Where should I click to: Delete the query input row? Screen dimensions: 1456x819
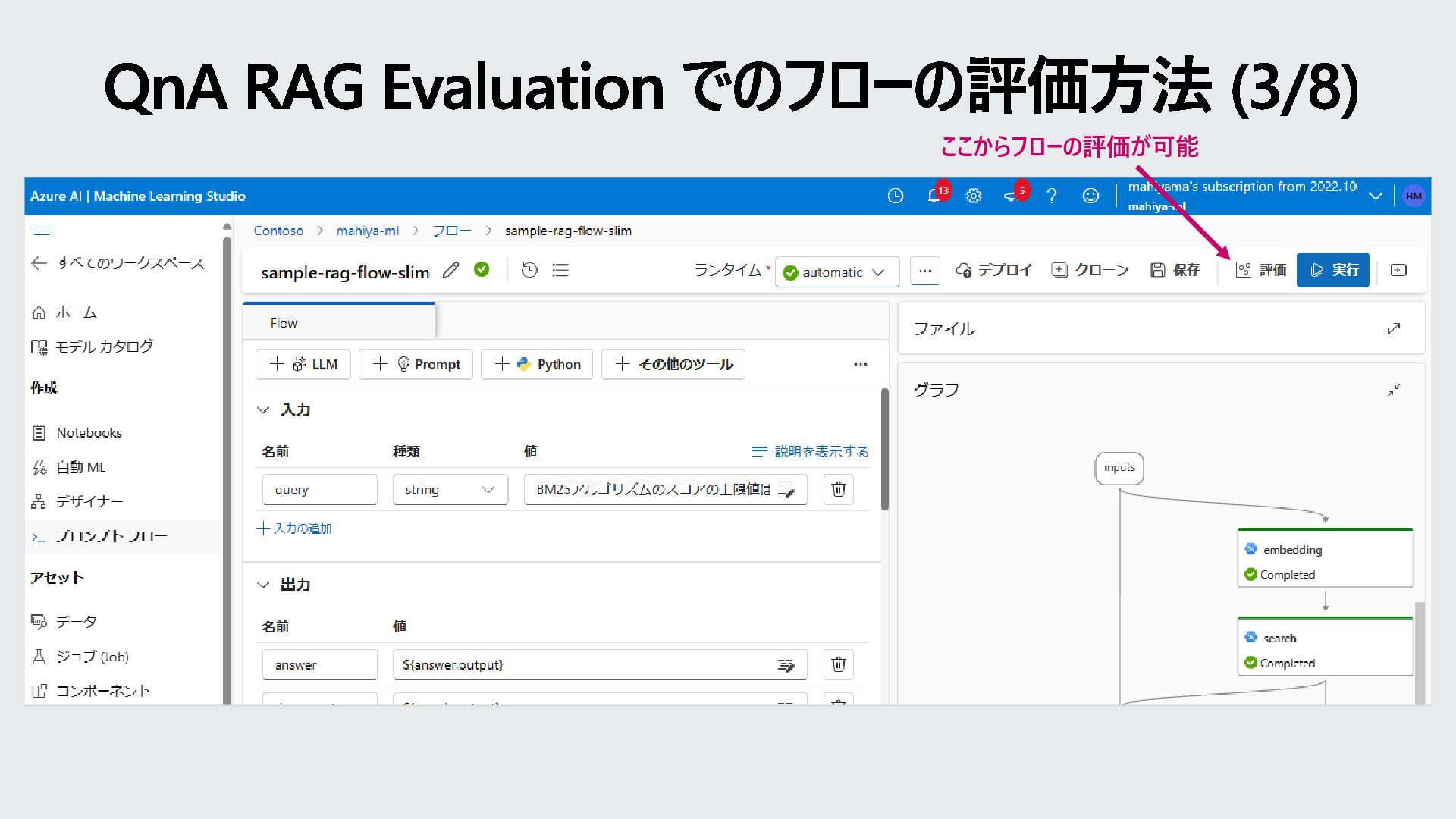pyautogui.click(x=838, y=489)
